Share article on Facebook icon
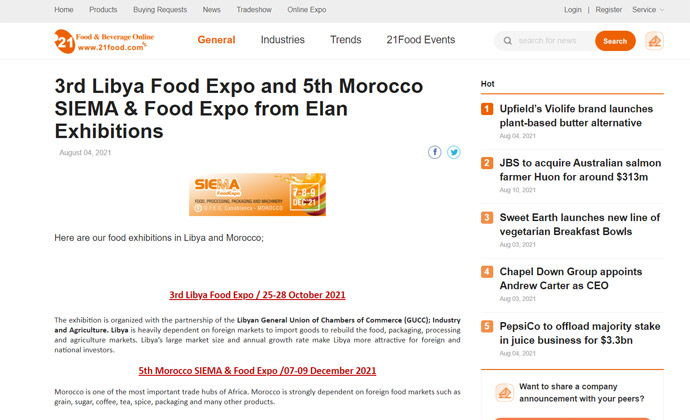Screen dimensions: 690x420 click(435, 152)
